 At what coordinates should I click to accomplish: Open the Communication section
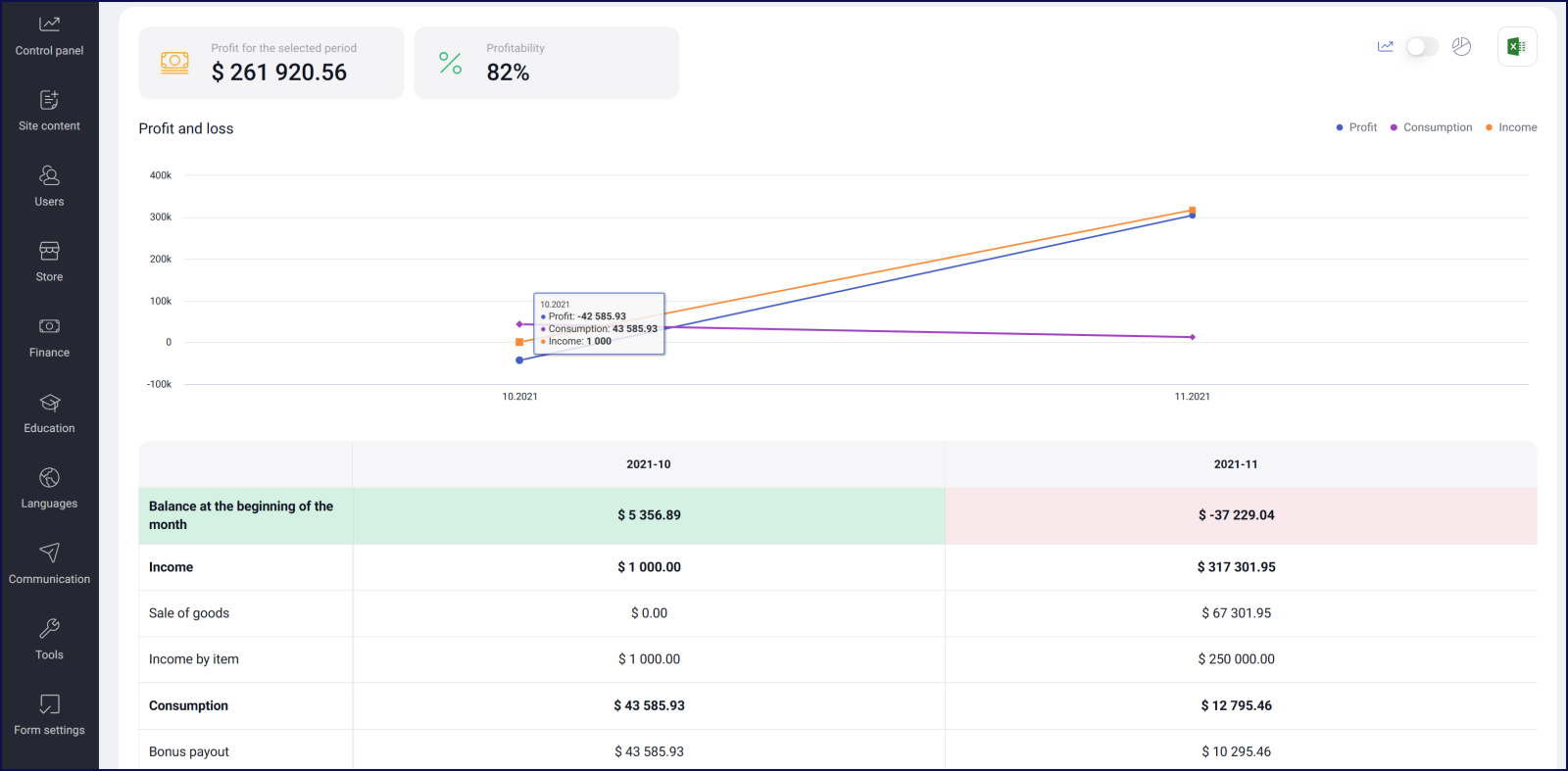[x=49, y=565]
